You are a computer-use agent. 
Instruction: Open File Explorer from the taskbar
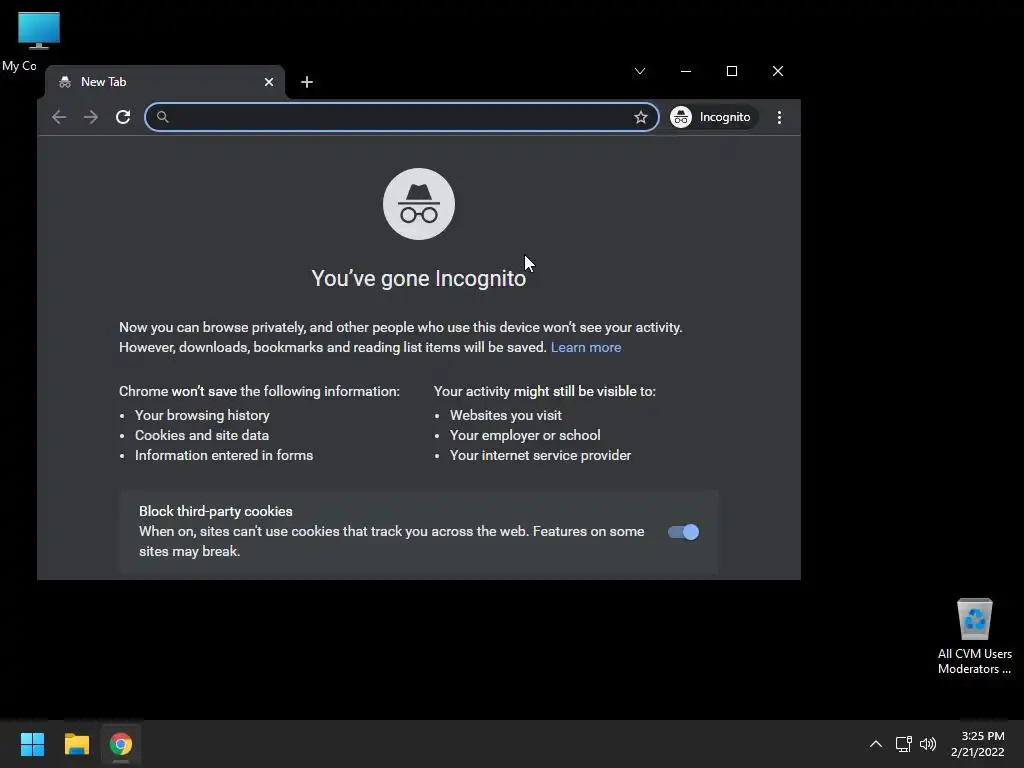[x=76, y=744]
